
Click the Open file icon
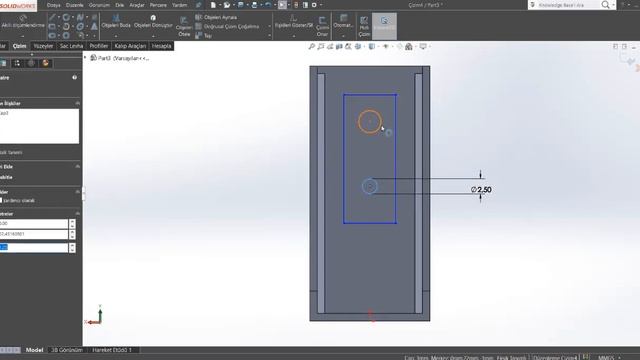pos(227,5)
